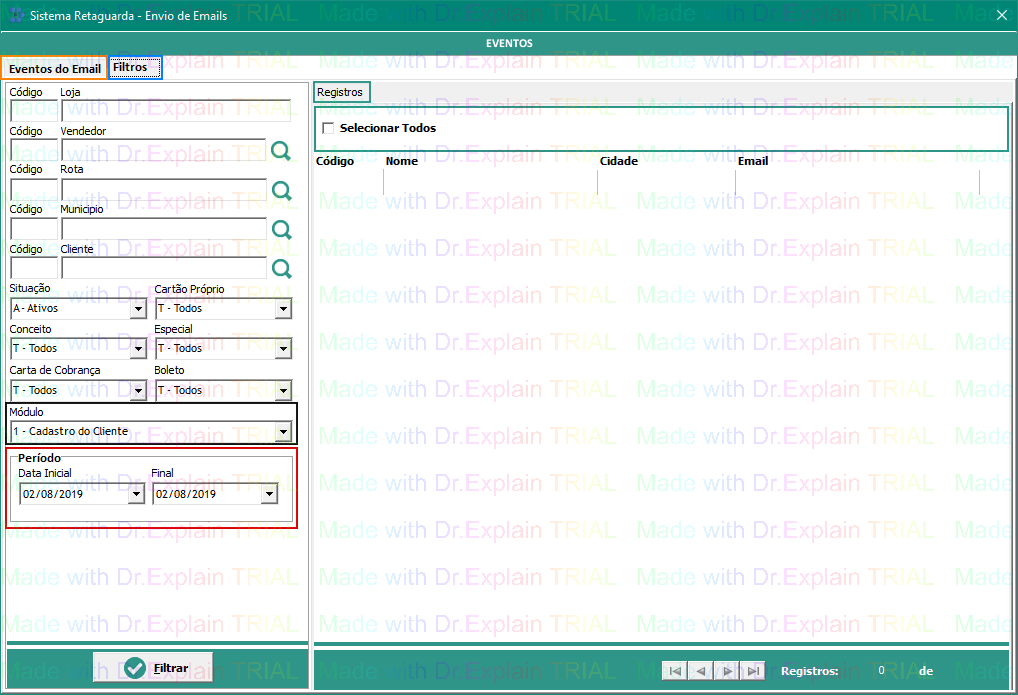Go to previous record navigation arrow

[701, 671]
